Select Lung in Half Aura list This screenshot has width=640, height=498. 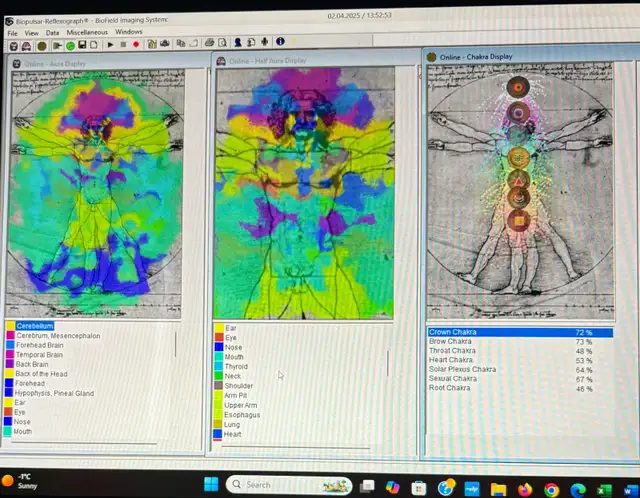[231, 425]
